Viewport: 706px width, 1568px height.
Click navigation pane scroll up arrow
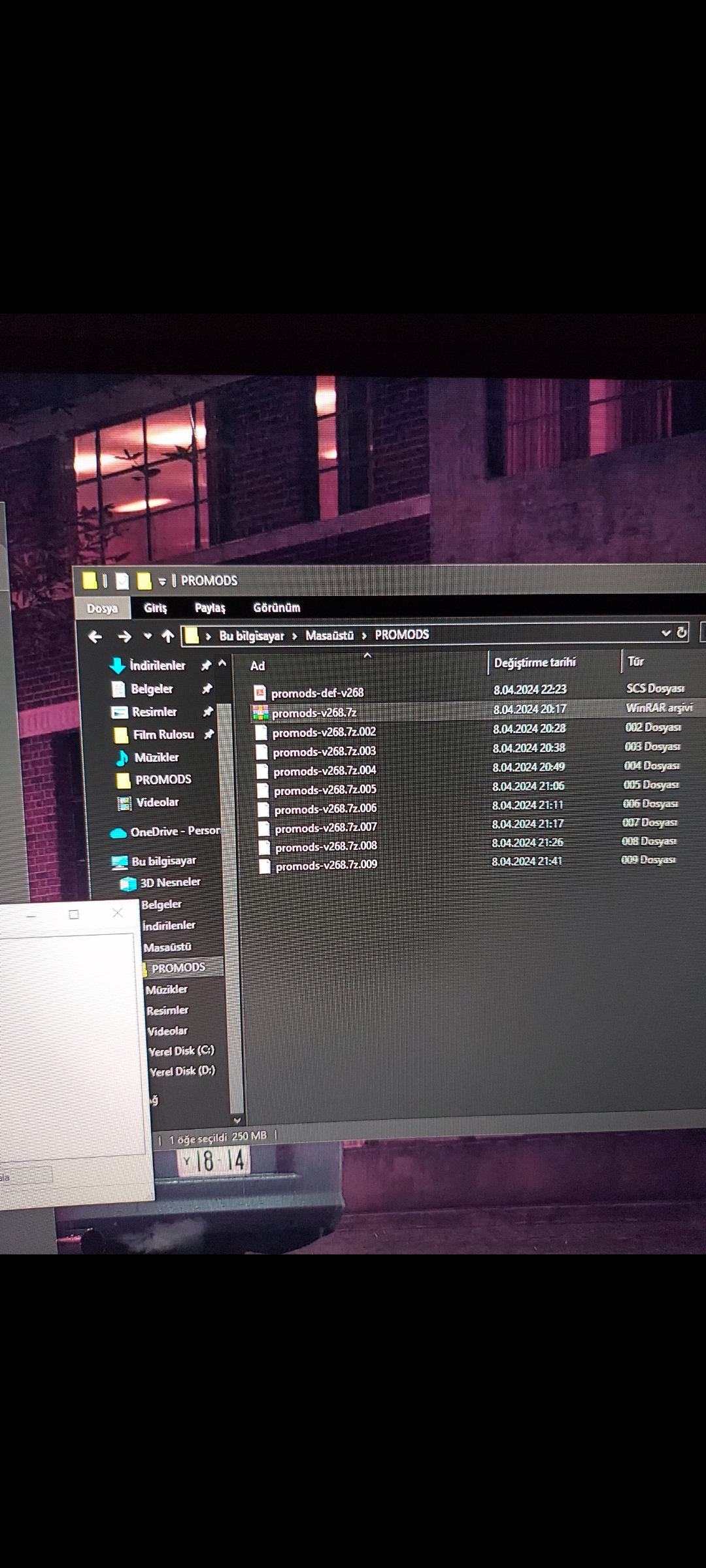(x=222, y=663)
